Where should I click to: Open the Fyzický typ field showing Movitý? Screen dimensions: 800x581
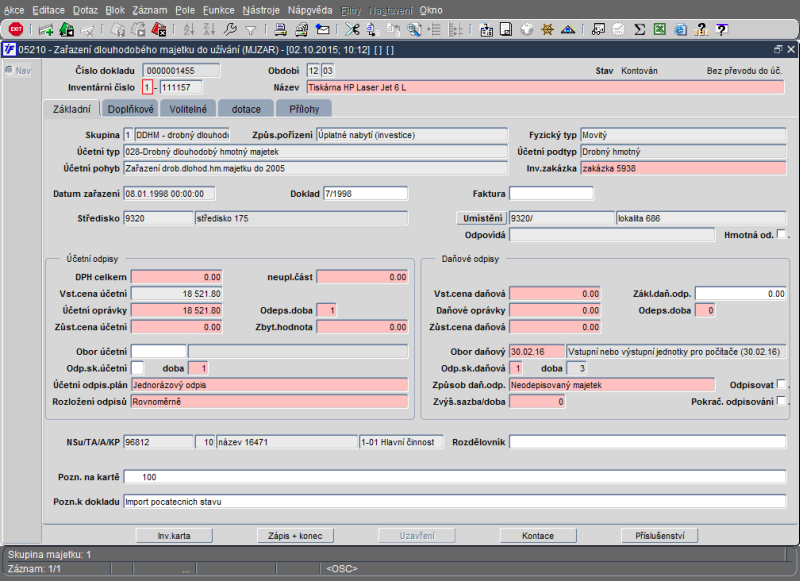coord(682,135)
